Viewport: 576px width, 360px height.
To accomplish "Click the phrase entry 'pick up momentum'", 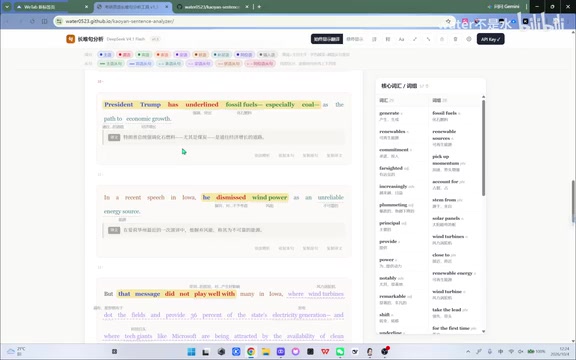I will pyautogui.click(x=446, y=160).
